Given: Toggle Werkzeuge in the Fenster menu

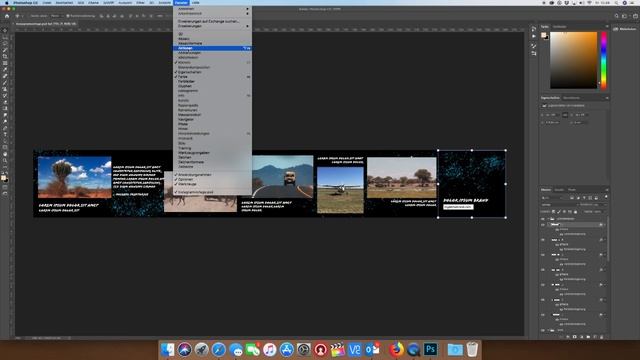Looking at the screenshot, I should click(x=212, y=184).
